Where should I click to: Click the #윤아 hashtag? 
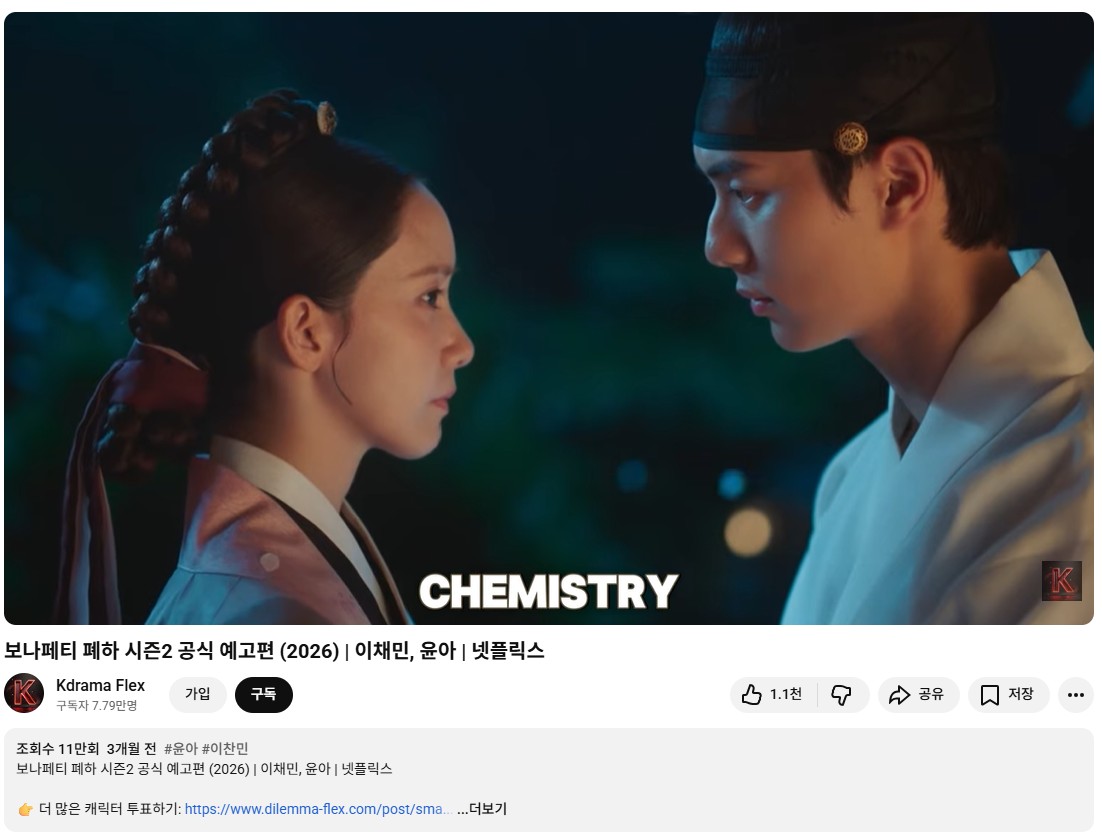(x=181, y=749)
